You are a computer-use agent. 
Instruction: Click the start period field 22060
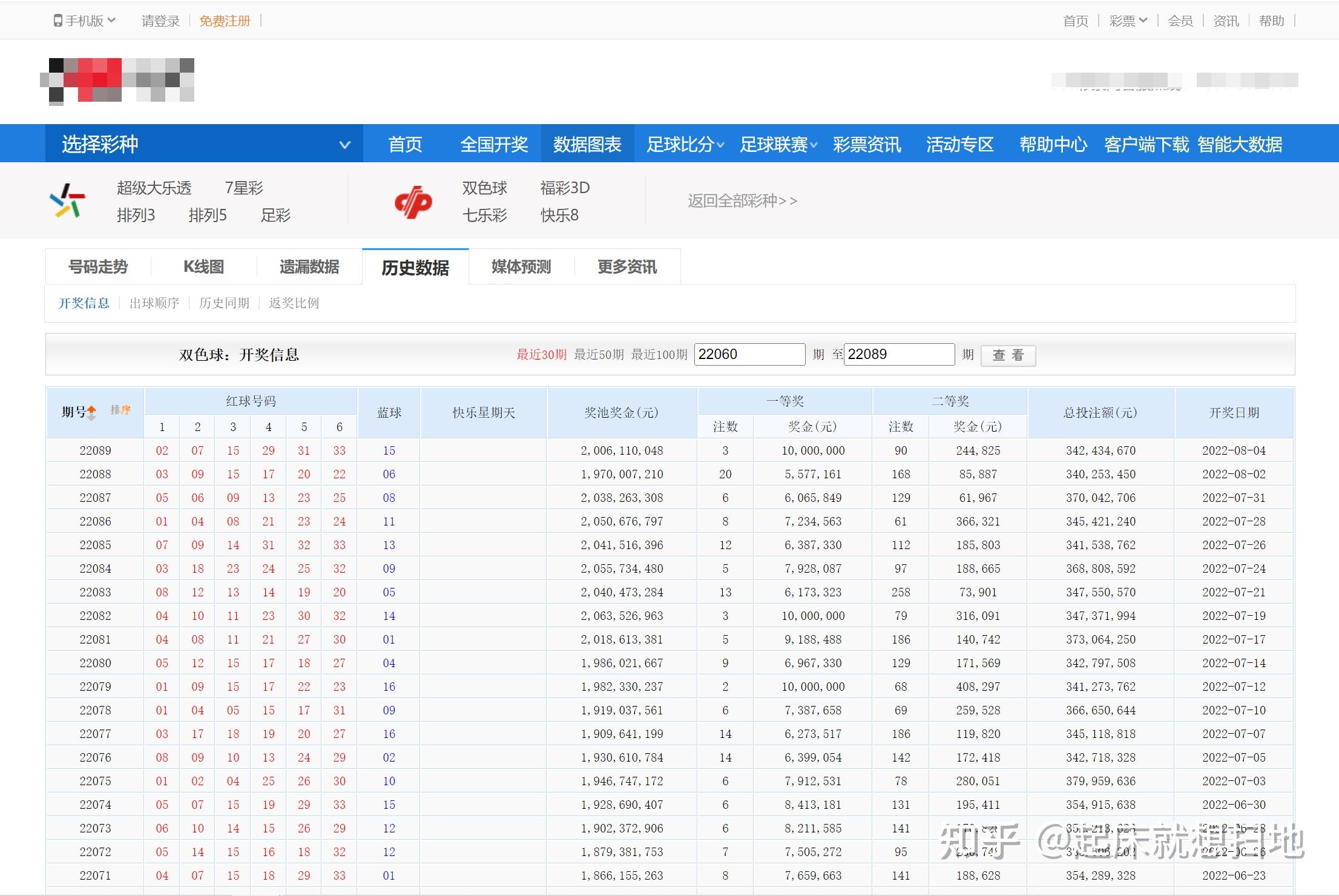tap(750, 354)
